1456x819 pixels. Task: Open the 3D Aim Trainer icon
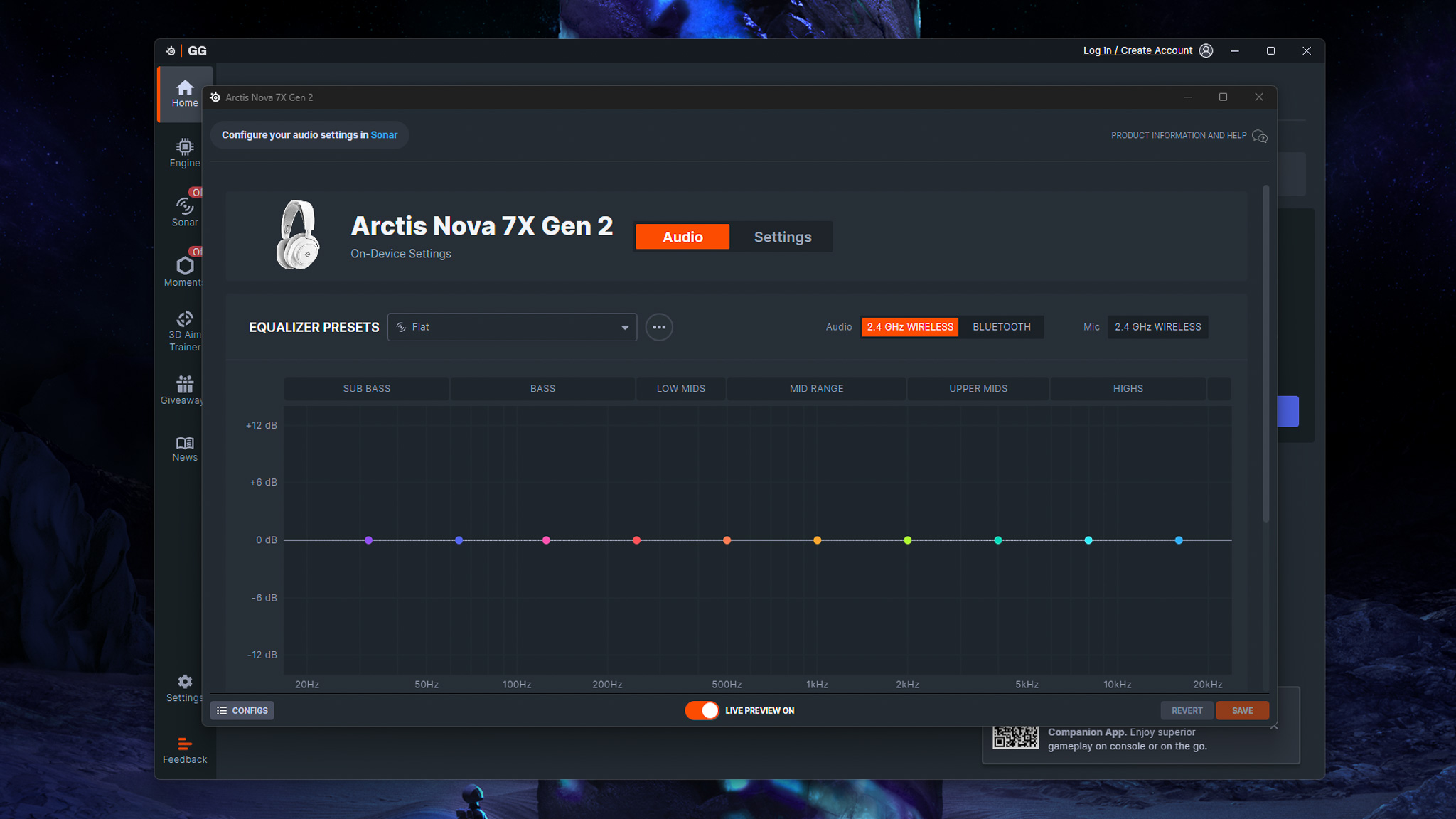(x=184, y=318)
